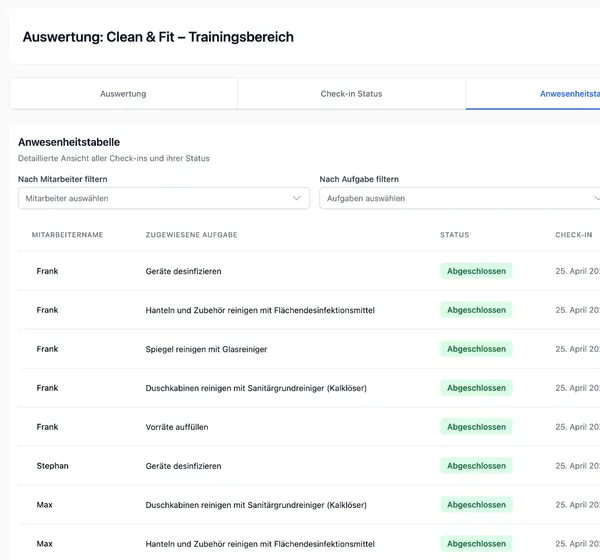Click the Zugewiesene Aufgabe column header
This screenshot has height=560, width=600.
[x=191, y=235]
